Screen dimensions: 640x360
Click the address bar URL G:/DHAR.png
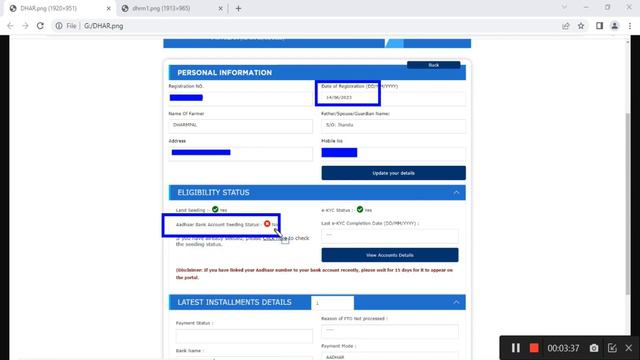point(103,26)
